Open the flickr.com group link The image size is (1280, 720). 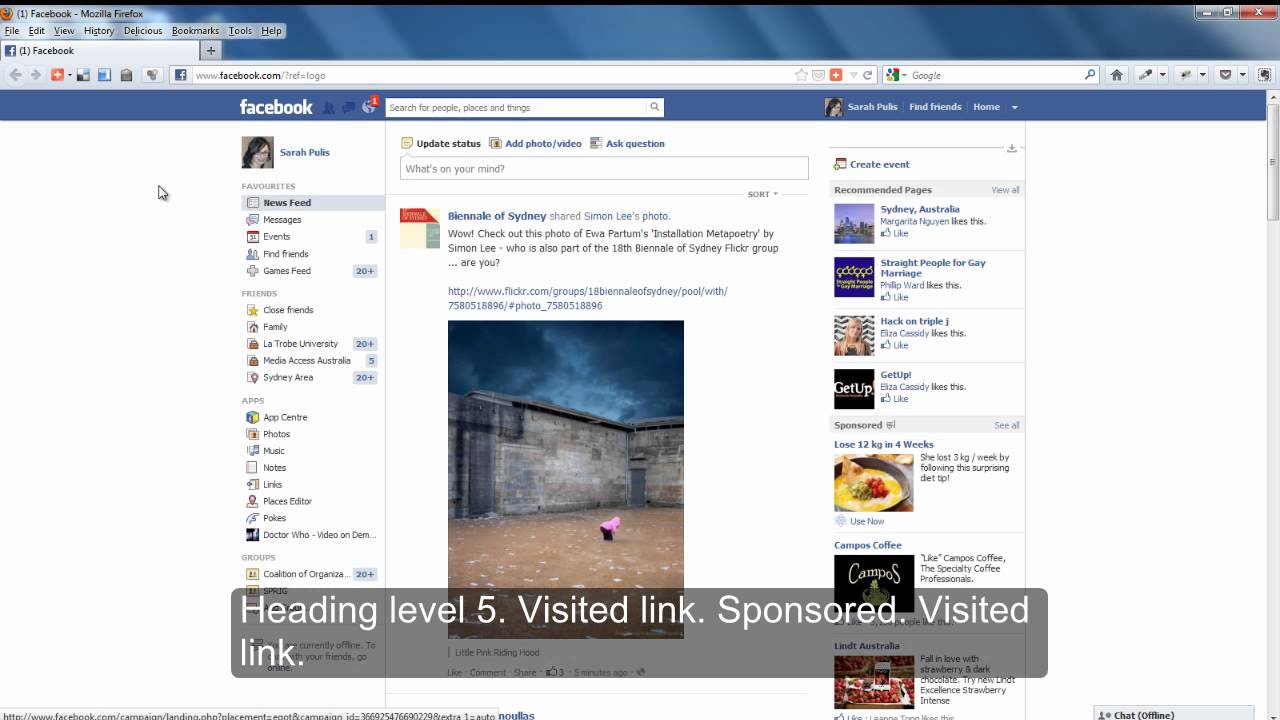click(588, 298)
